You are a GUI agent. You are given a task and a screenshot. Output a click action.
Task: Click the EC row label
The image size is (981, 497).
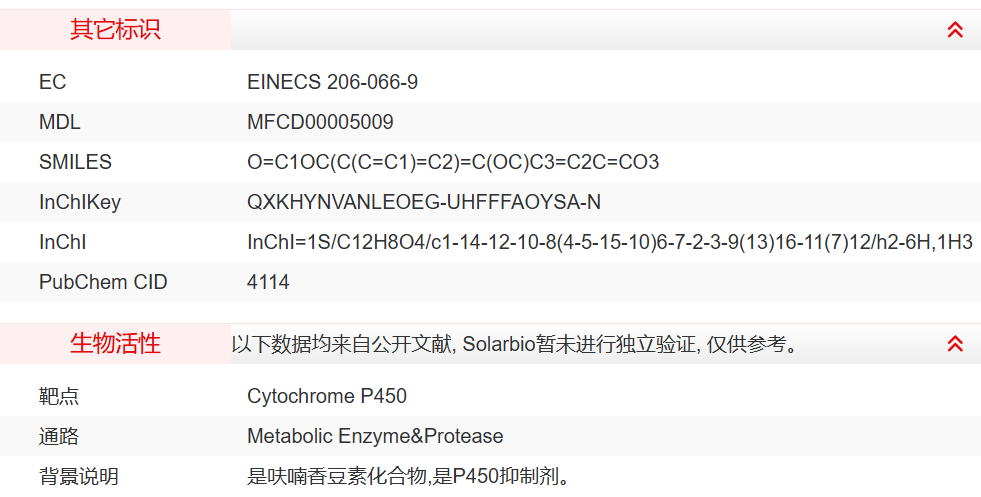tap(52, 82)
